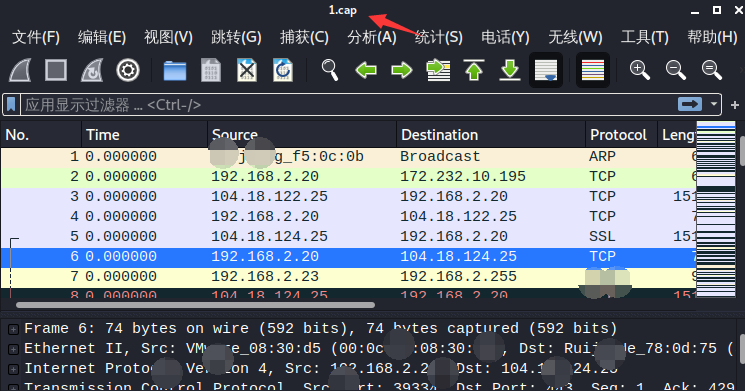The width and height of the screenshot is (745, 391).
Task: Sort by Time column header
Action: 144,135
